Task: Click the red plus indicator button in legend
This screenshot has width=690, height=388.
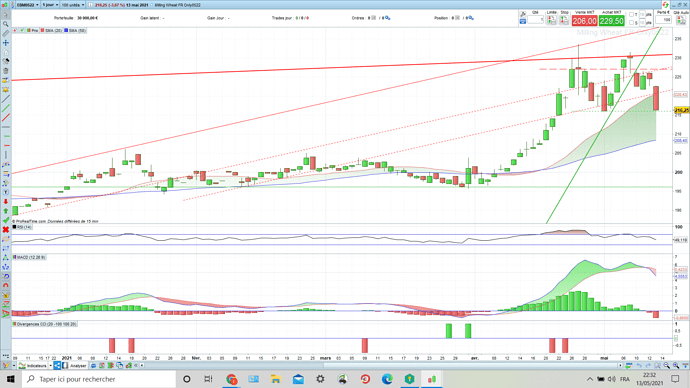Action: (x=15, y=30)
